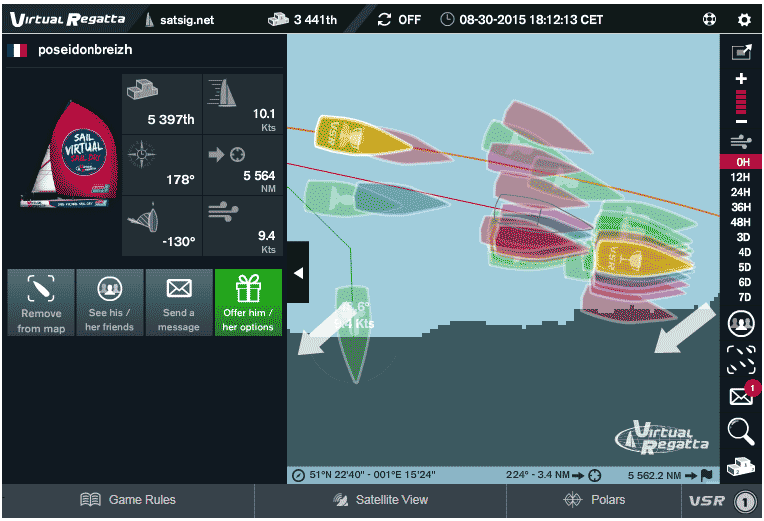Open the friends icon in sidebar
The width and height of the screenshot is (764, 521).
pos(741,324)
